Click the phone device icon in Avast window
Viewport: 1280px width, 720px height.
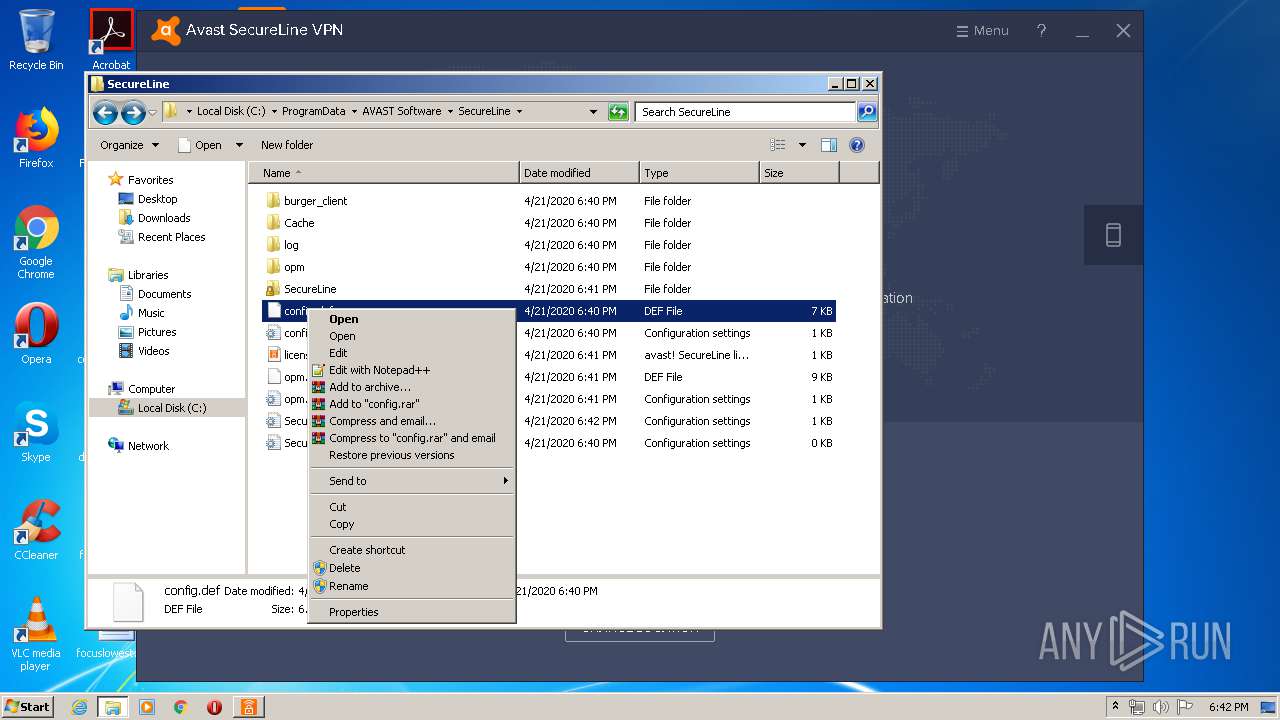coord(1113,235)
